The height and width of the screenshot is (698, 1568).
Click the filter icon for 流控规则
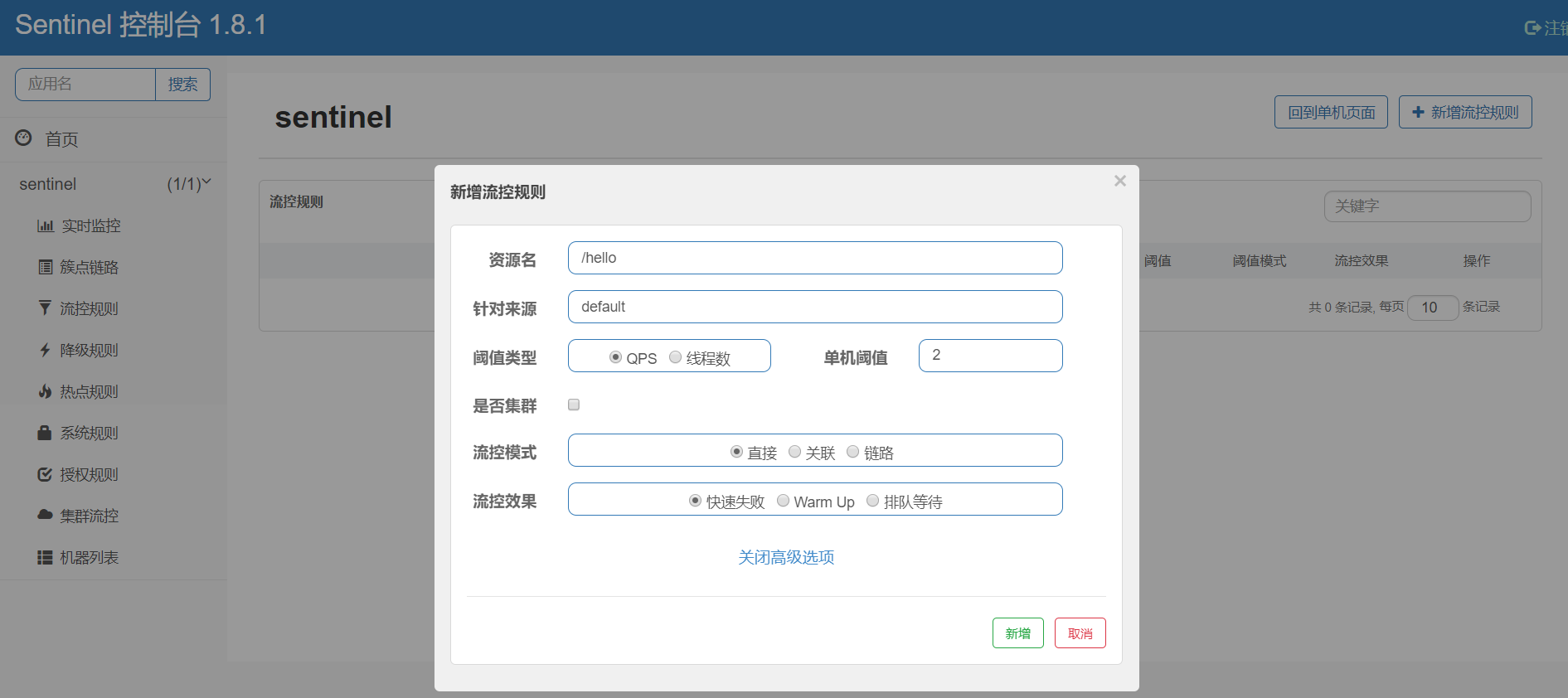[45, 308]
